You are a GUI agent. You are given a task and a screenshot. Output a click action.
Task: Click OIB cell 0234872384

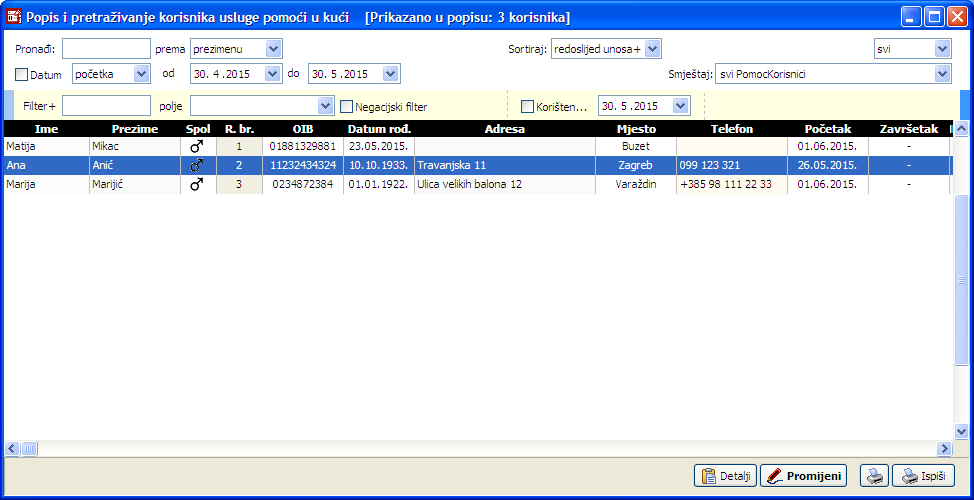click(x=303, y=184)
